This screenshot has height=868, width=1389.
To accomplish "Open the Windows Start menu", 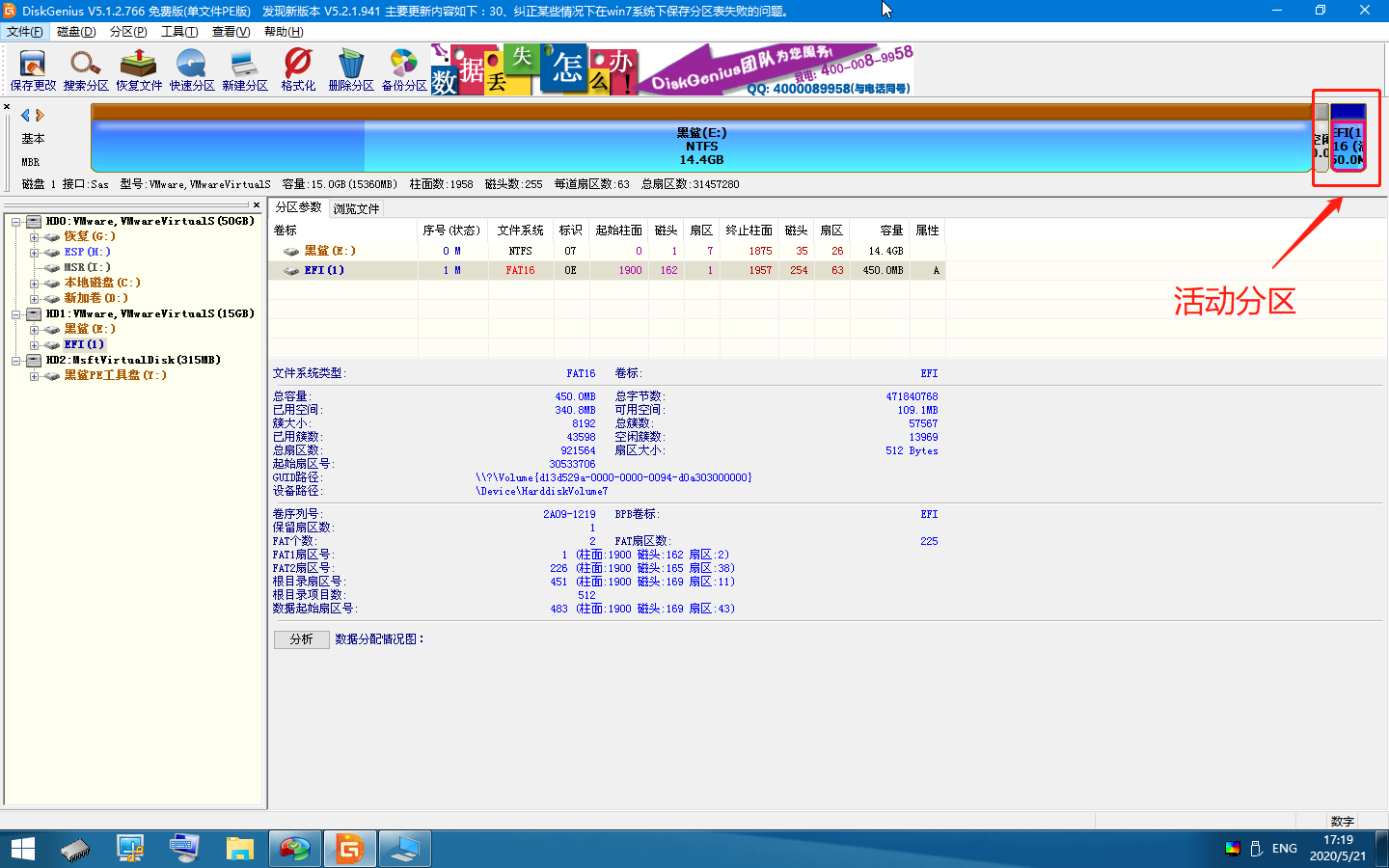I will [x=23, y=849].
